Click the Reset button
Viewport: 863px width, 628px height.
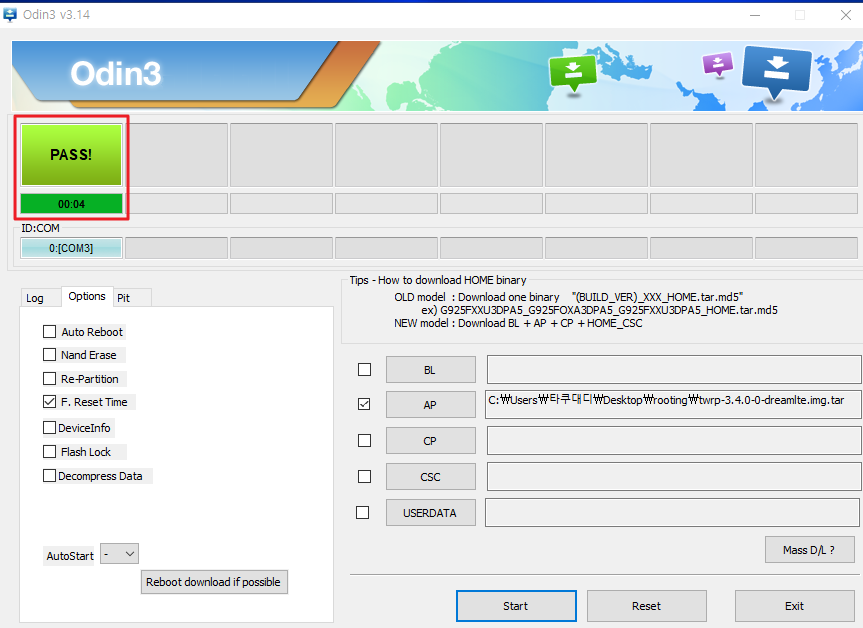point(647,606)
